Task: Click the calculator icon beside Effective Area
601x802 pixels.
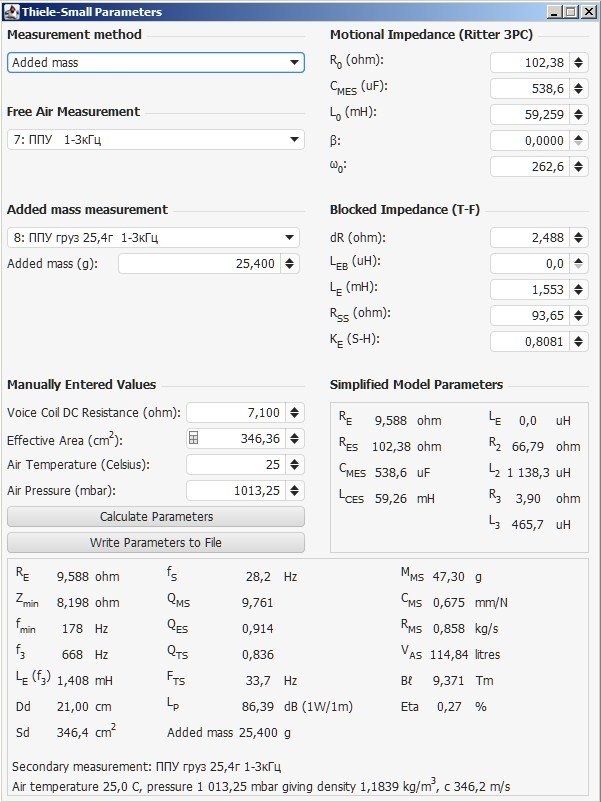Action: point(194,438)
